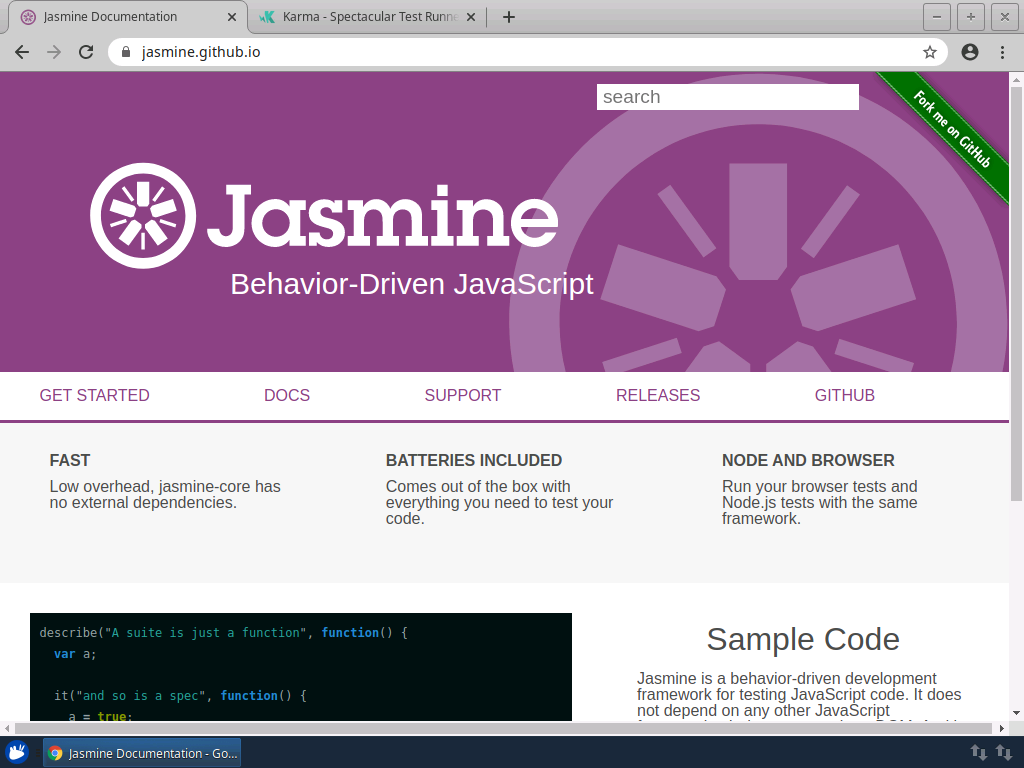Open the RELEASES page link

coord(658,395)
